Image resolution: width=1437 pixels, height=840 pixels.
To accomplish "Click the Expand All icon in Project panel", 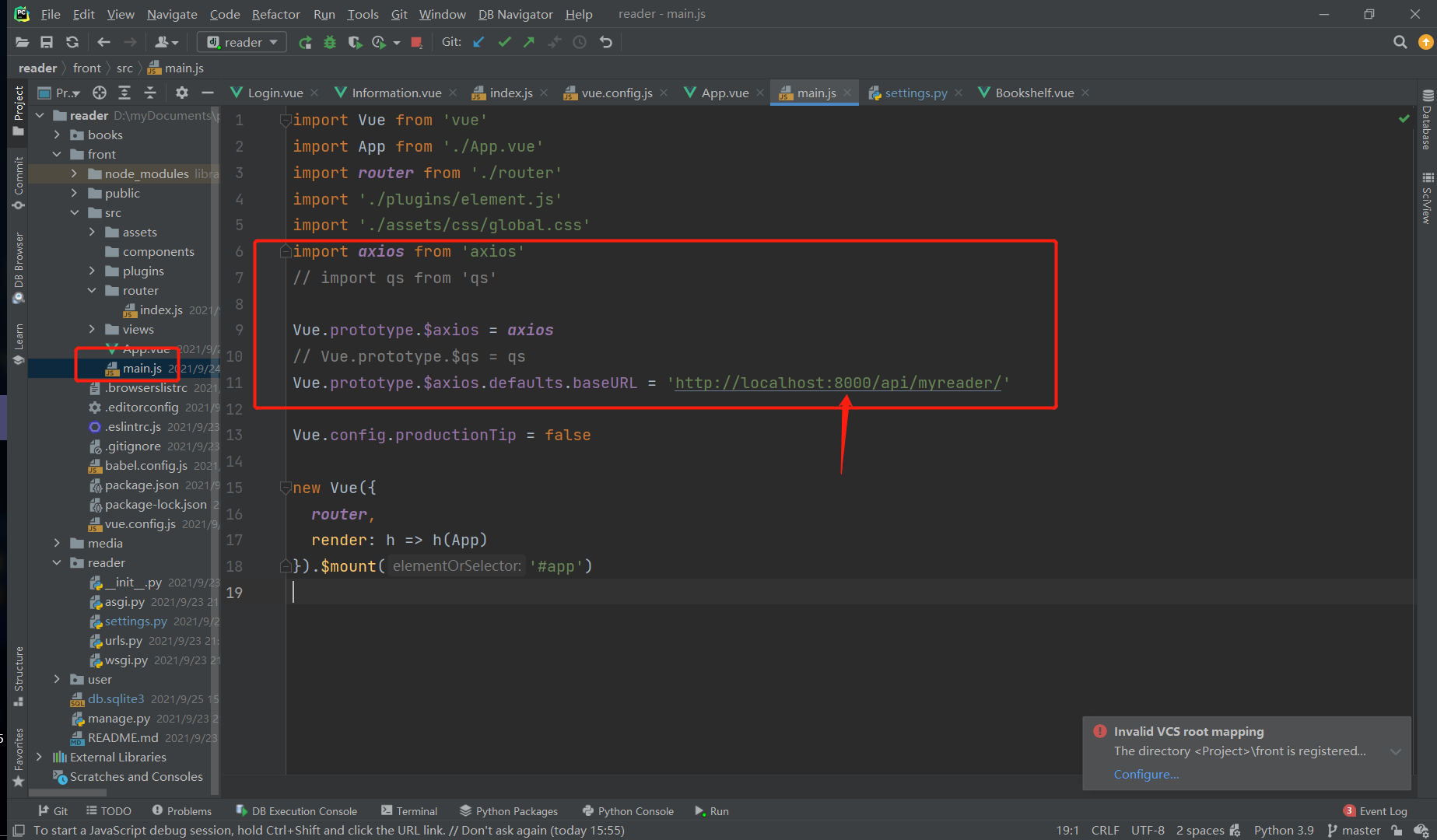I will [x=124, y=93].
